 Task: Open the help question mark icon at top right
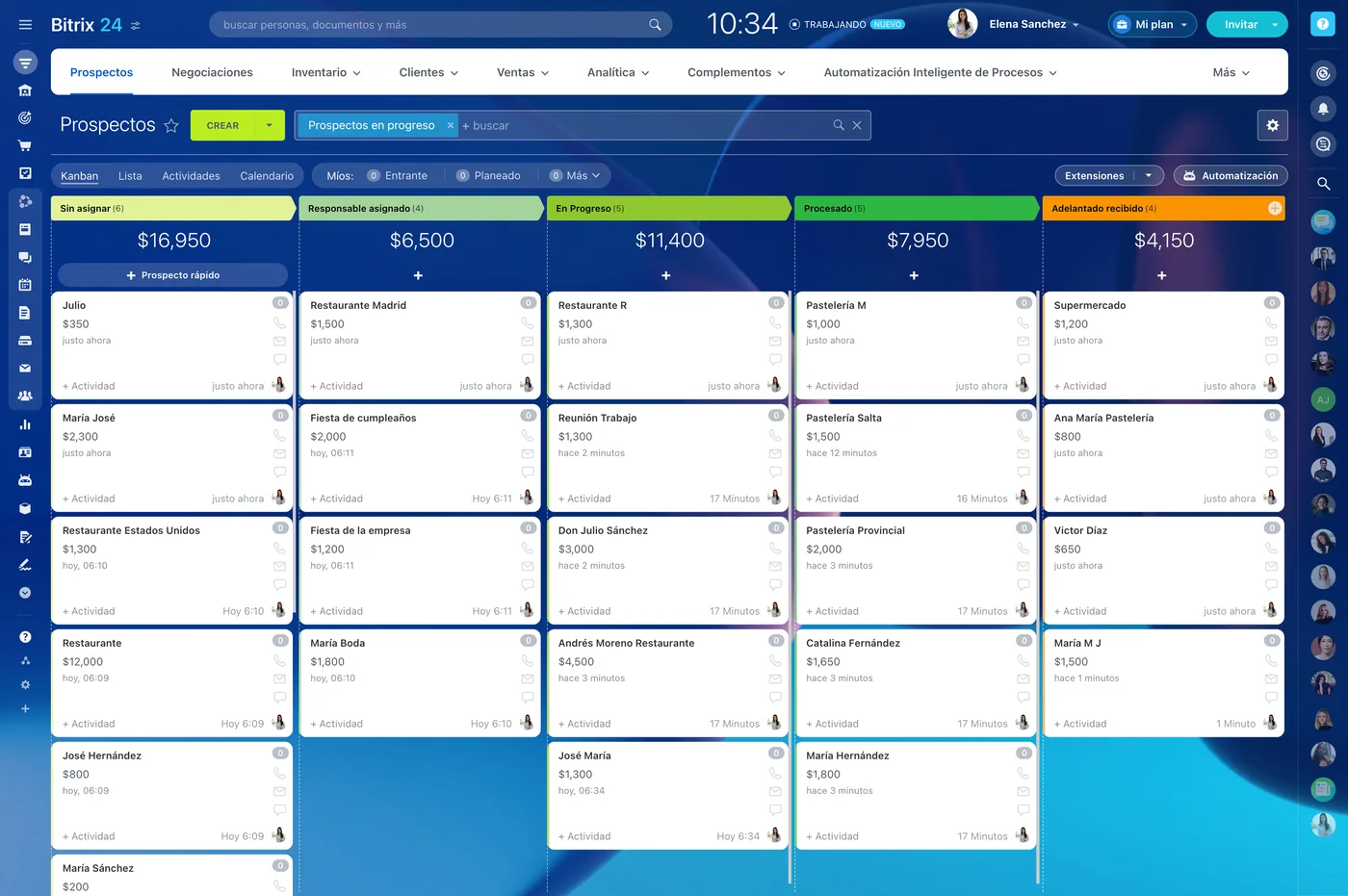[x=1323, y=25]
